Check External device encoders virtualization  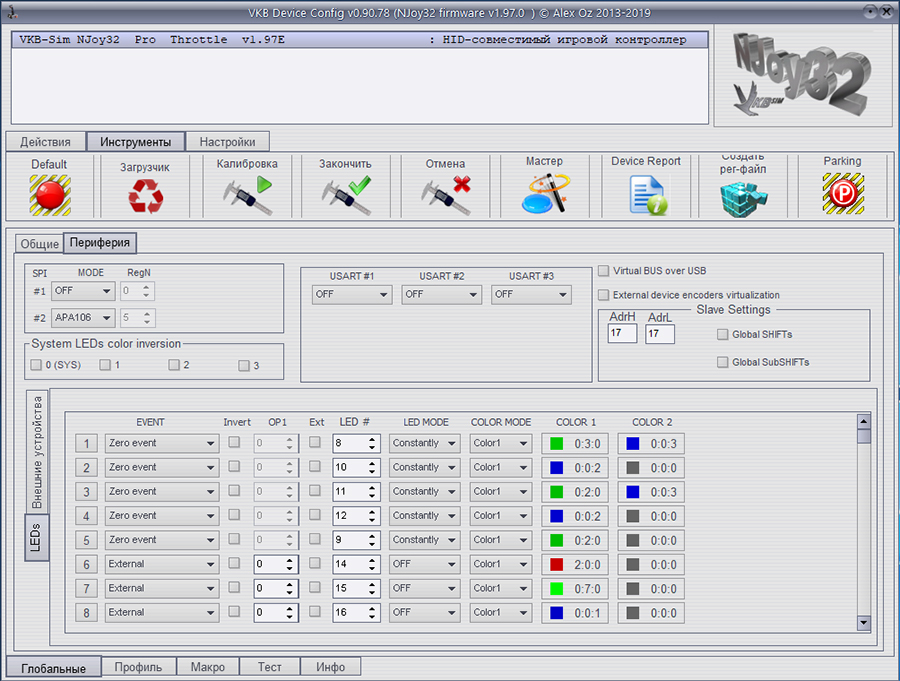(604, 295)
